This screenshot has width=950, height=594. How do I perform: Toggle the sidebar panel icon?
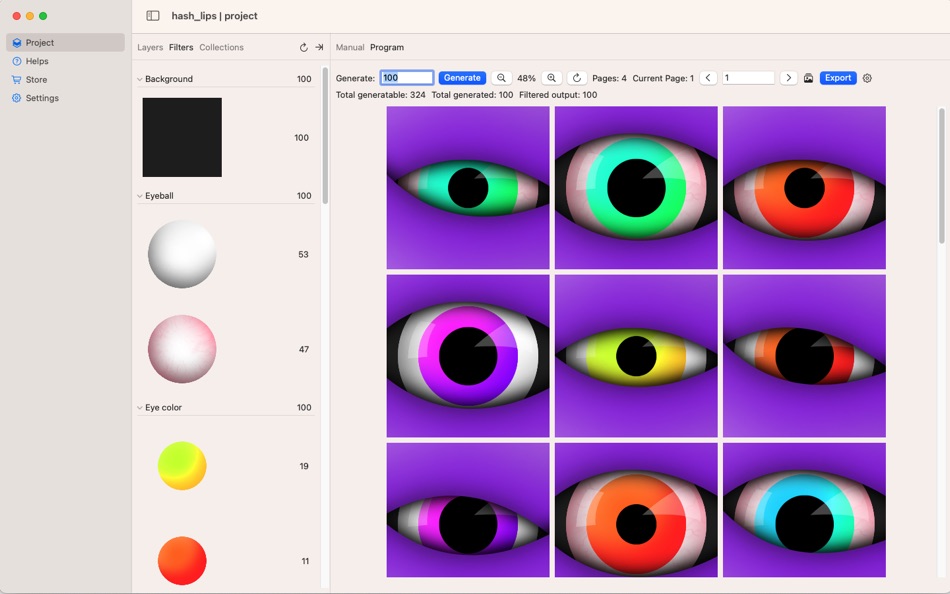pos(153,16)
